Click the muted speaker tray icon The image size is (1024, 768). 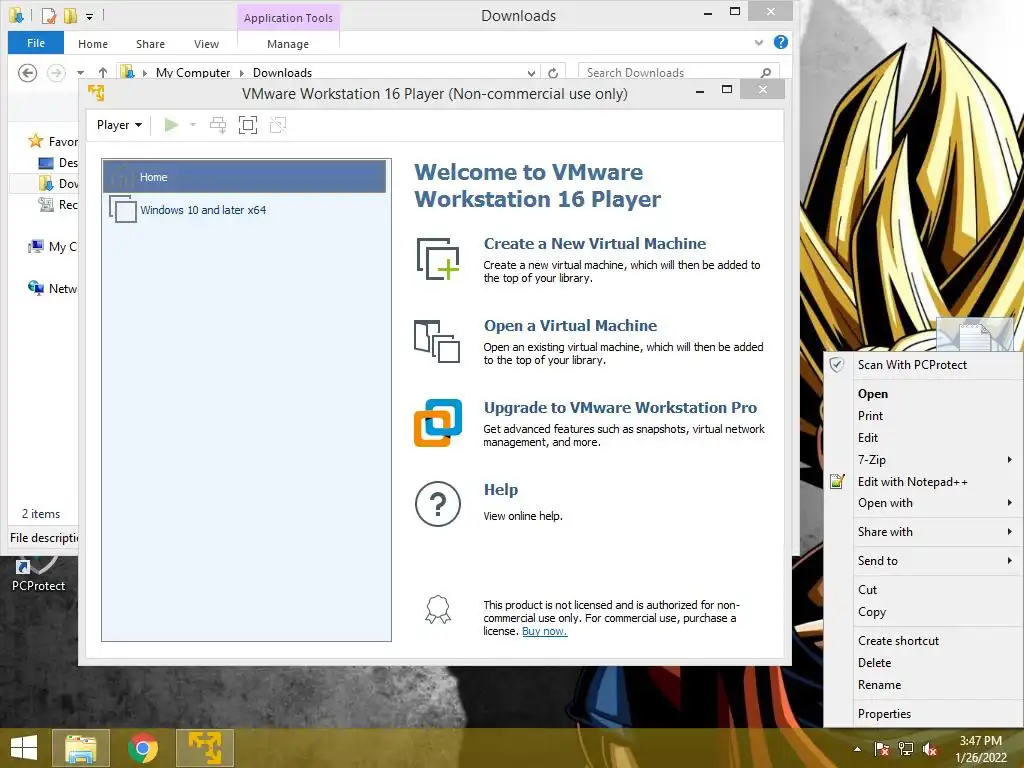point(930,749)
